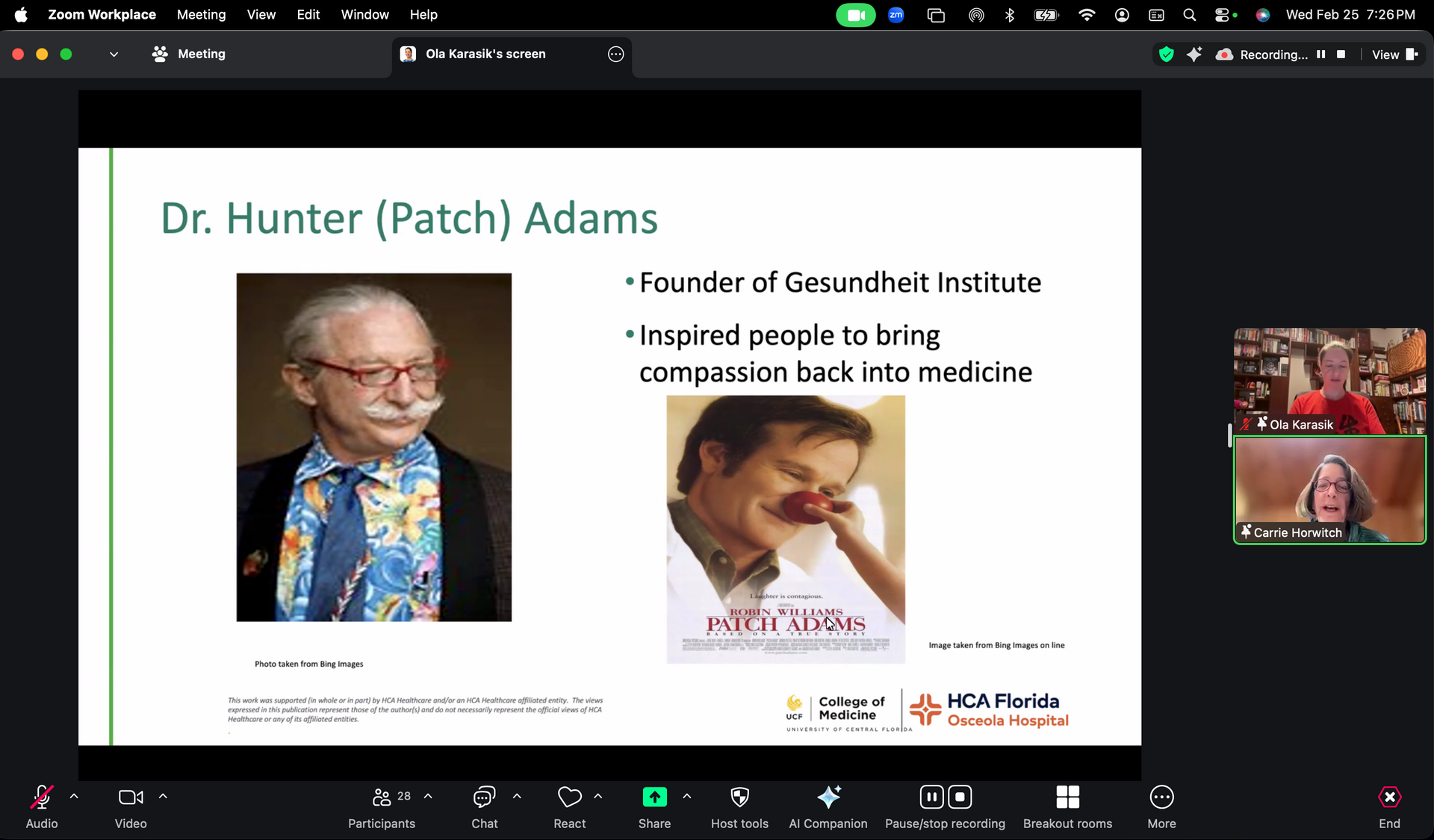Open the View layout button
This screenshot has width=1434, height=840.
pyautogui.click(x=1394, y=55)
